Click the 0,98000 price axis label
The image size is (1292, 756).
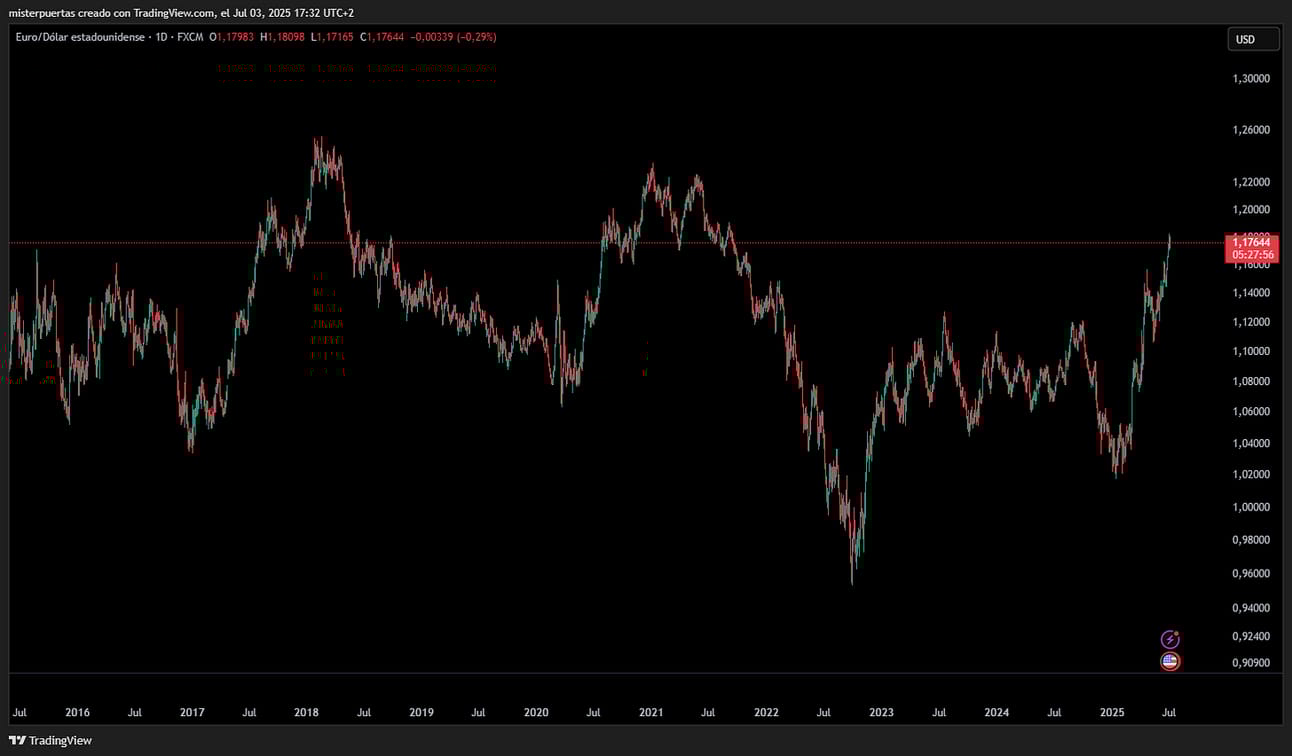(x=1250, y=540)
